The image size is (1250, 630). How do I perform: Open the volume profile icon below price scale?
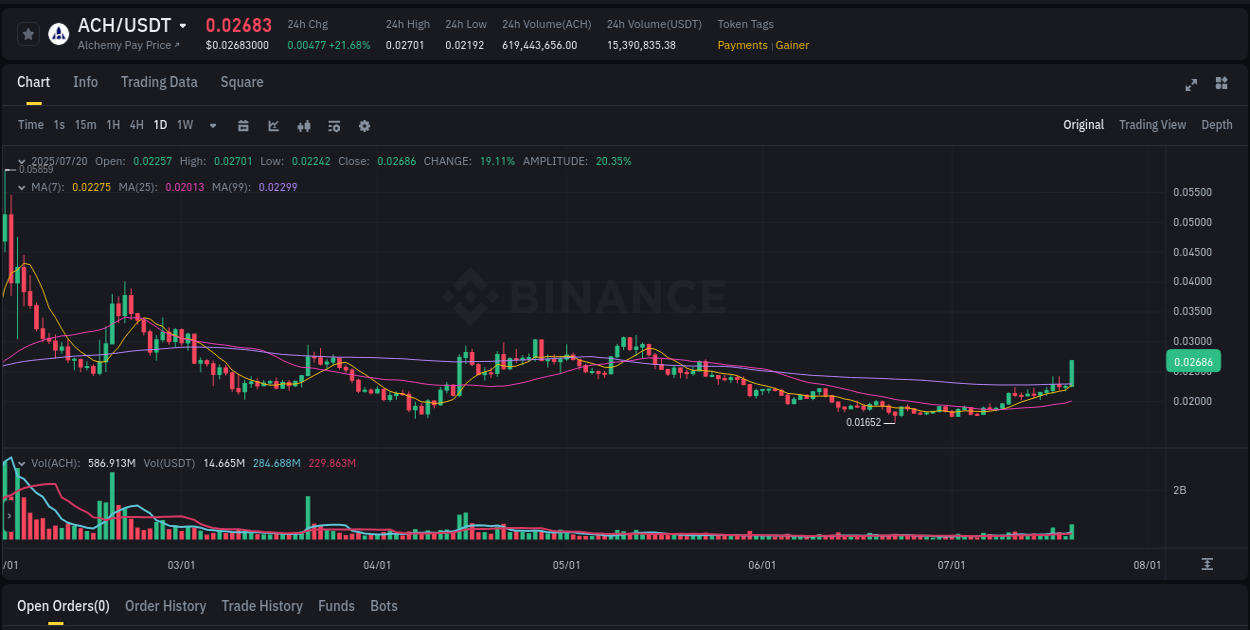coord(1206,564)
